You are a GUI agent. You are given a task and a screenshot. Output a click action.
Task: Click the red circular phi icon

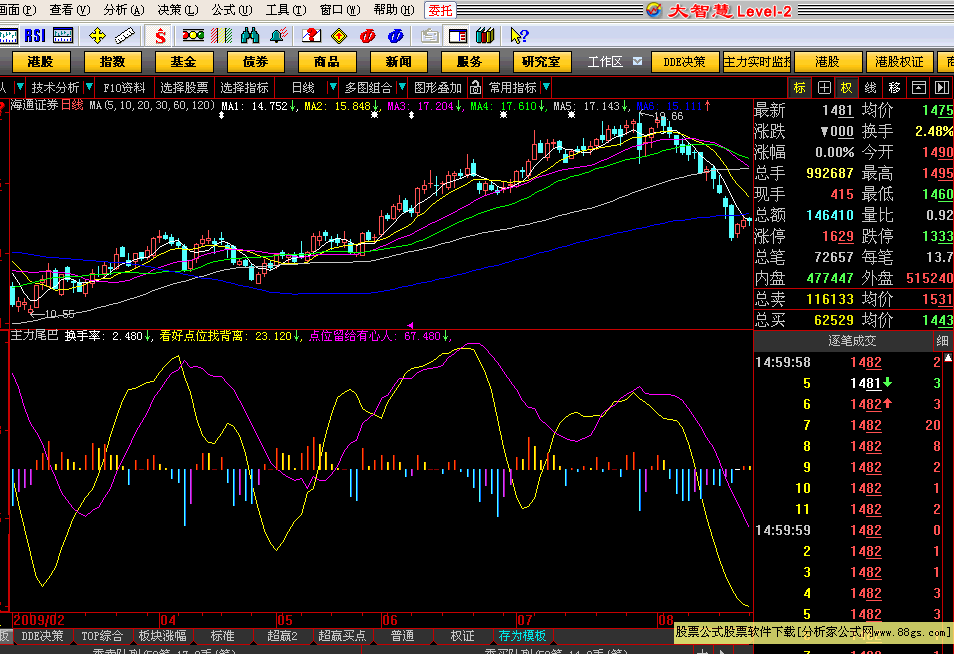(x=367, y=36)
